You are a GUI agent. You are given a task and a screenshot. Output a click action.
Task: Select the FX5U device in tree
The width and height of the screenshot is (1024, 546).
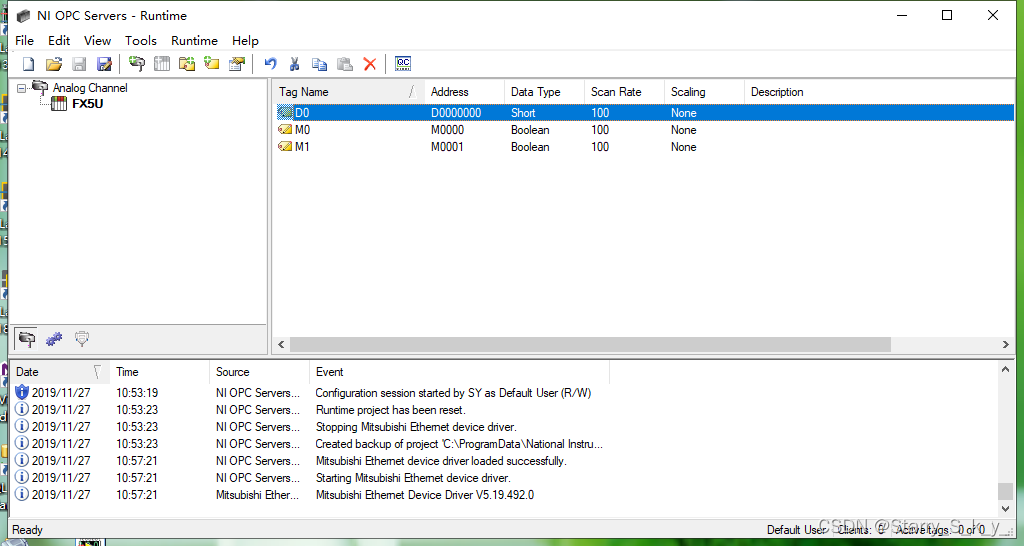pyautogui.click(x=88, y=103)
